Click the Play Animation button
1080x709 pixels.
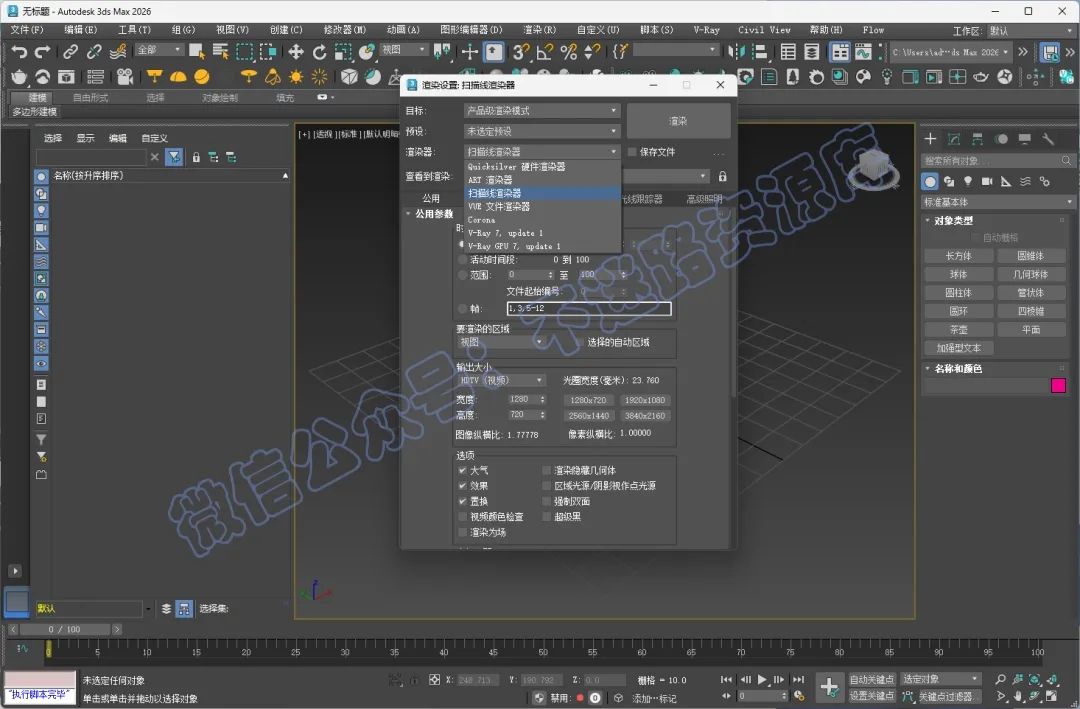click(x=762, y=679)
